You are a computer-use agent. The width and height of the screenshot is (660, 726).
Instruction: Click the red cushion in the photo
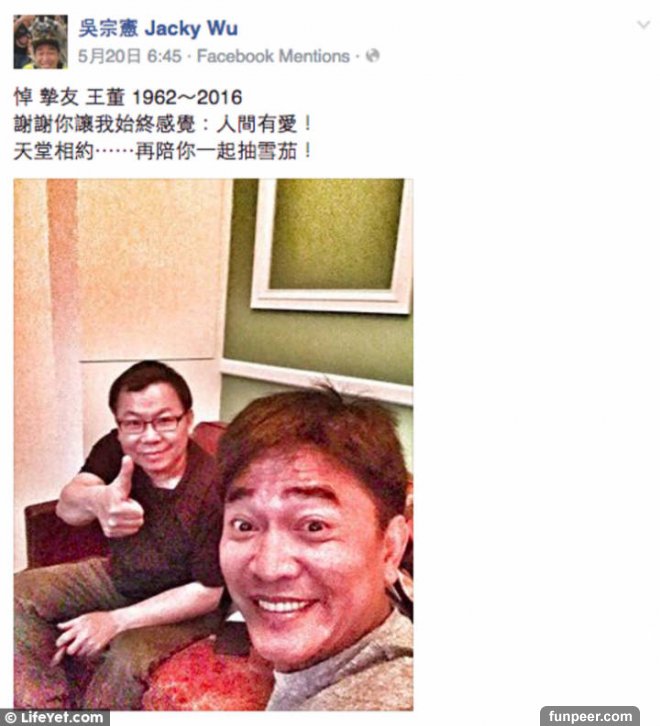[208, 671]
